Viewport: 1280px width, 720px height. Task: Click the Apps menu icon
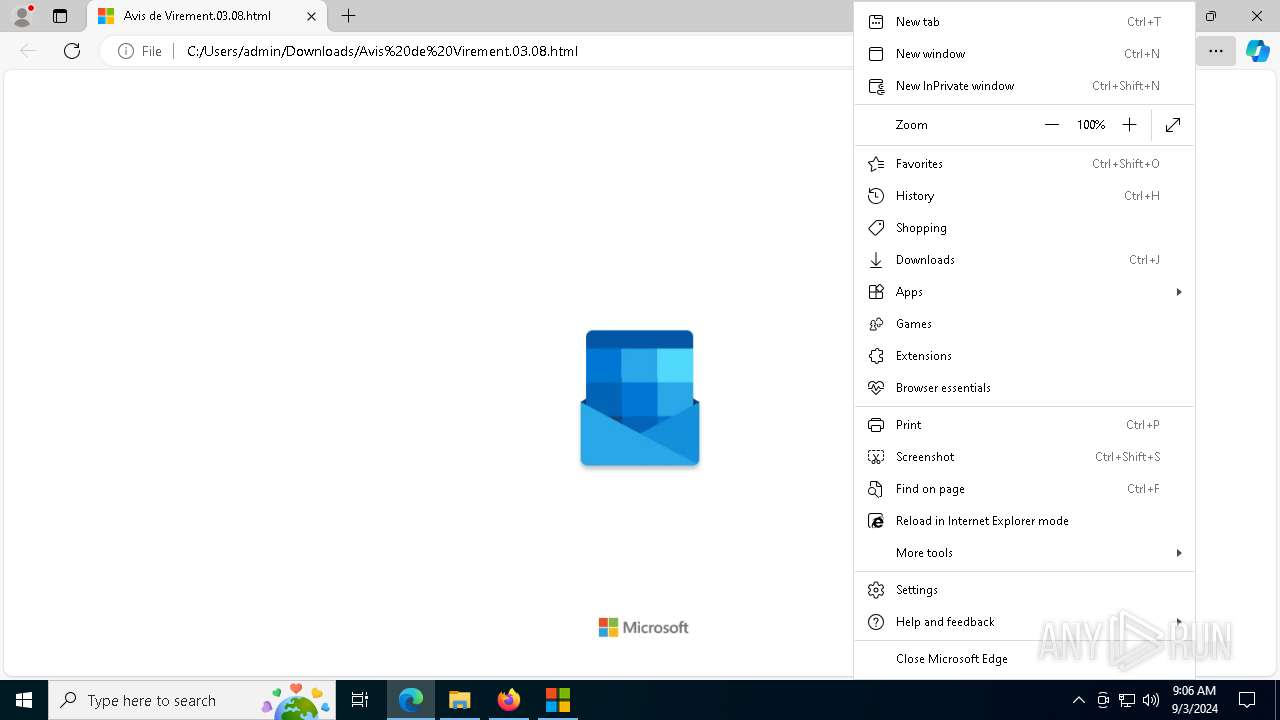point(876,292)
